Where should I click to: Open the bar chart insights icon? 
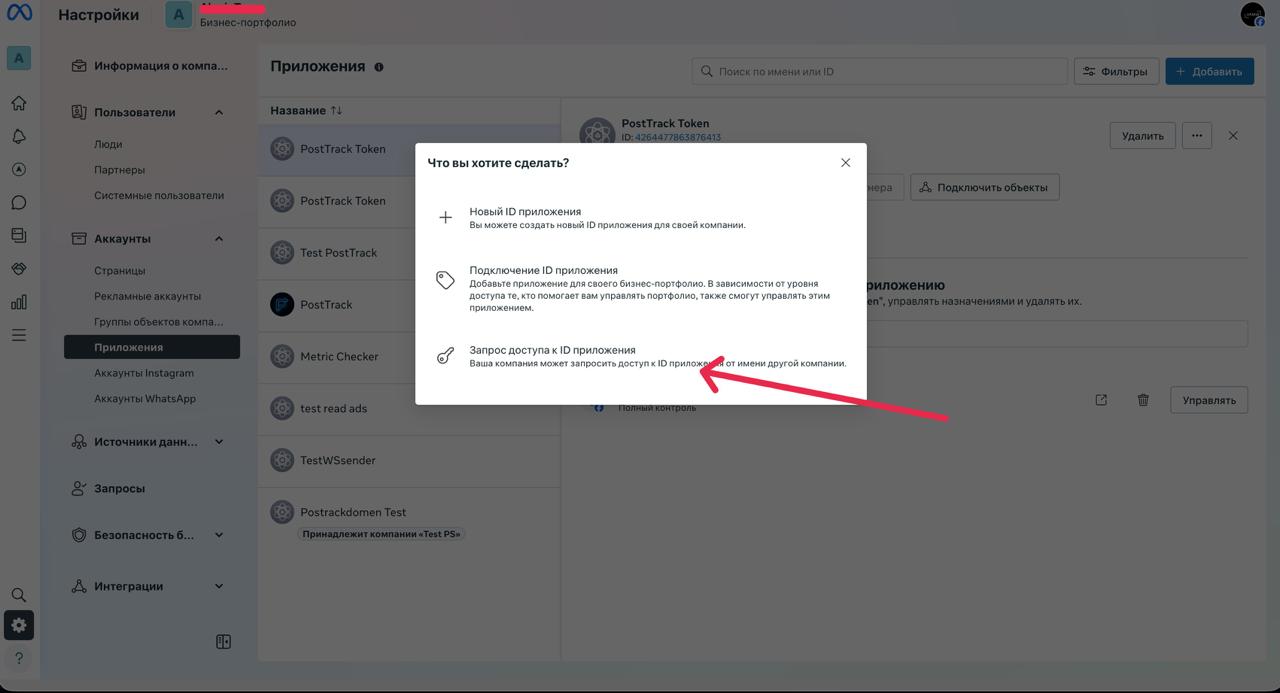(19, 302)
